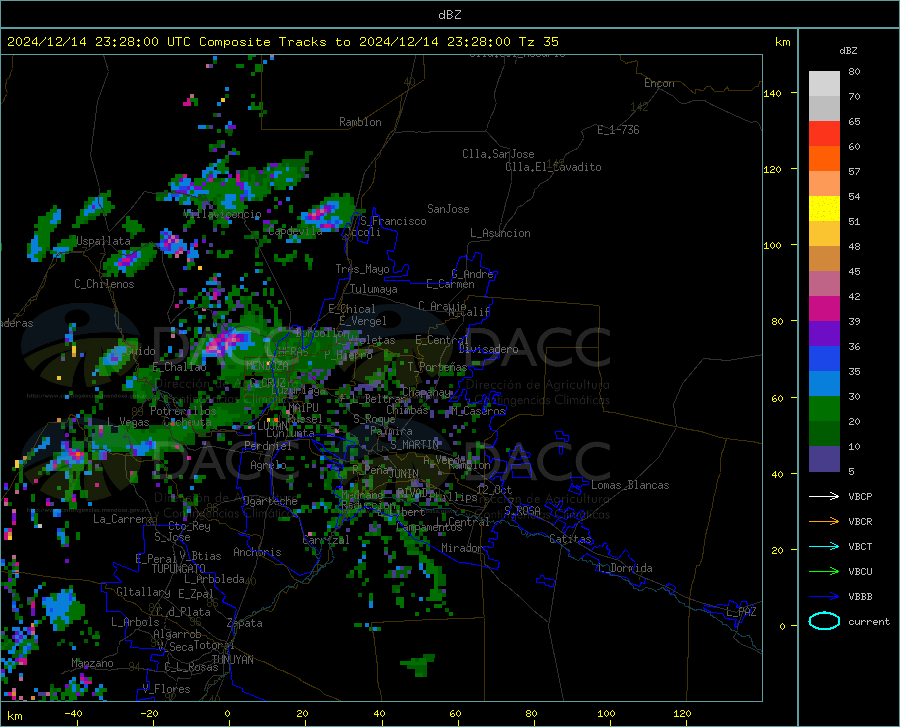900x727 pixels.
Task: Select the light blue swatch in dBZ scale
Action: click(x=824, y=384)
